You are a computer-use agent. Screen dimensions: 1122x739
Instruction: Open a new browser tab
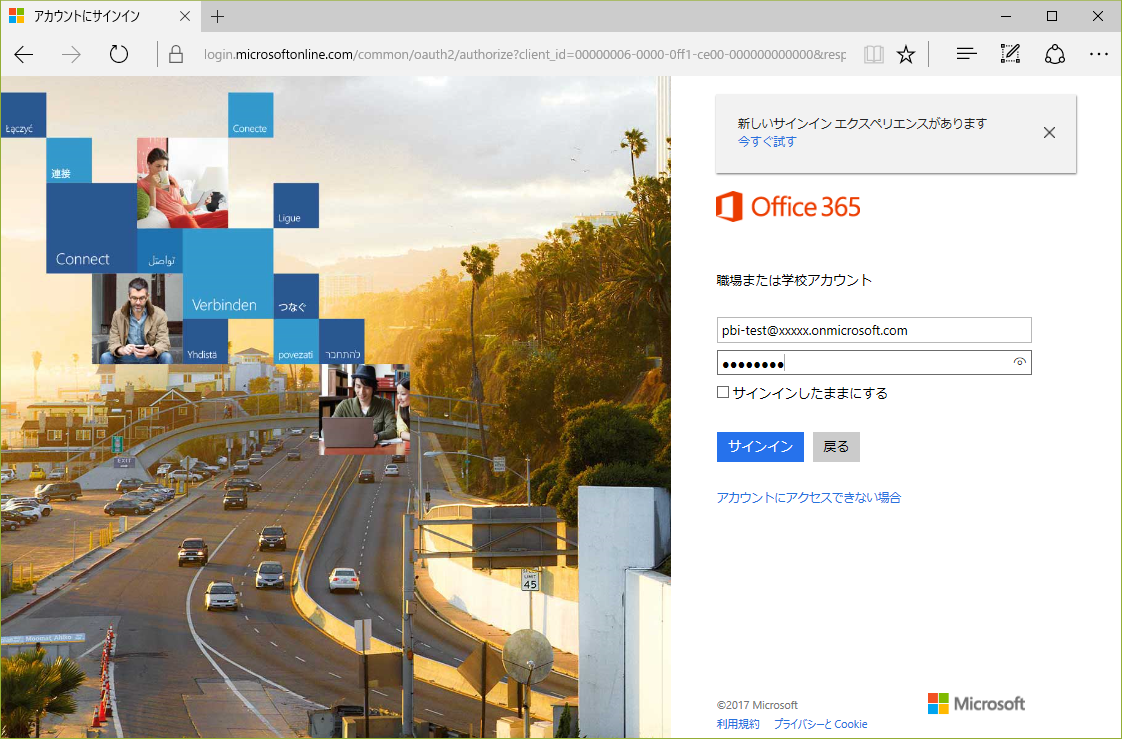tap(218, 16)
